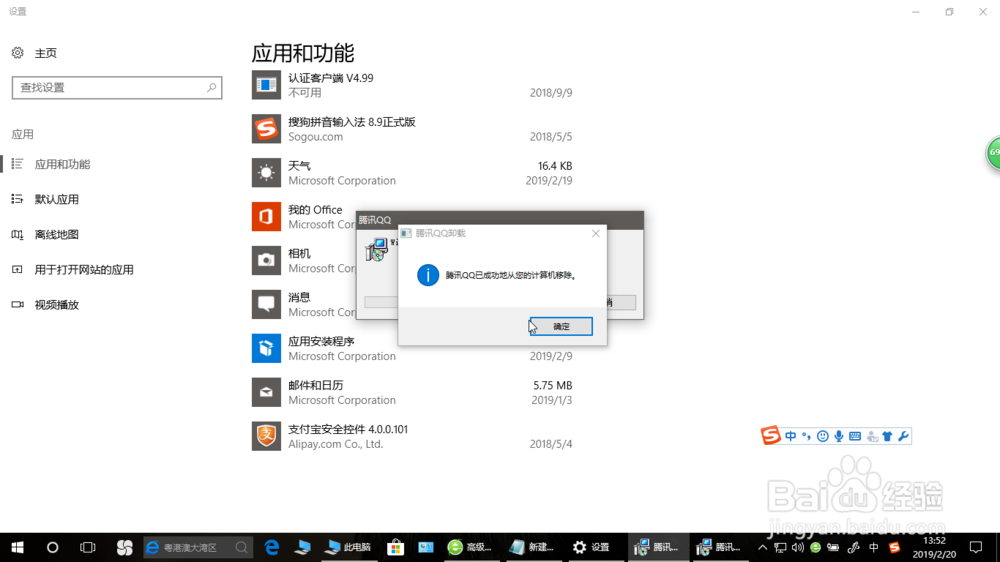The width and height of the screenshot is (1000, 562).
Task: Open the emoji smiley on IME bar
Action: (823, 436)
